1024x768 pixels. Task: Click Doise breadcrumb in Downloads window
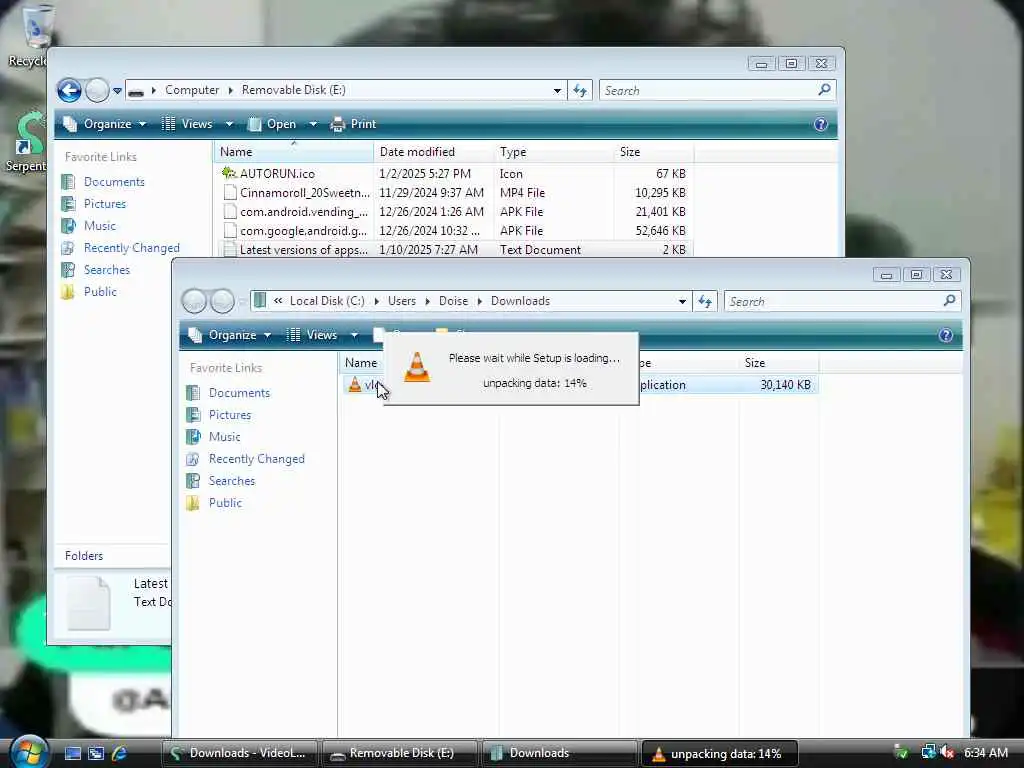(x=453, y=301)
